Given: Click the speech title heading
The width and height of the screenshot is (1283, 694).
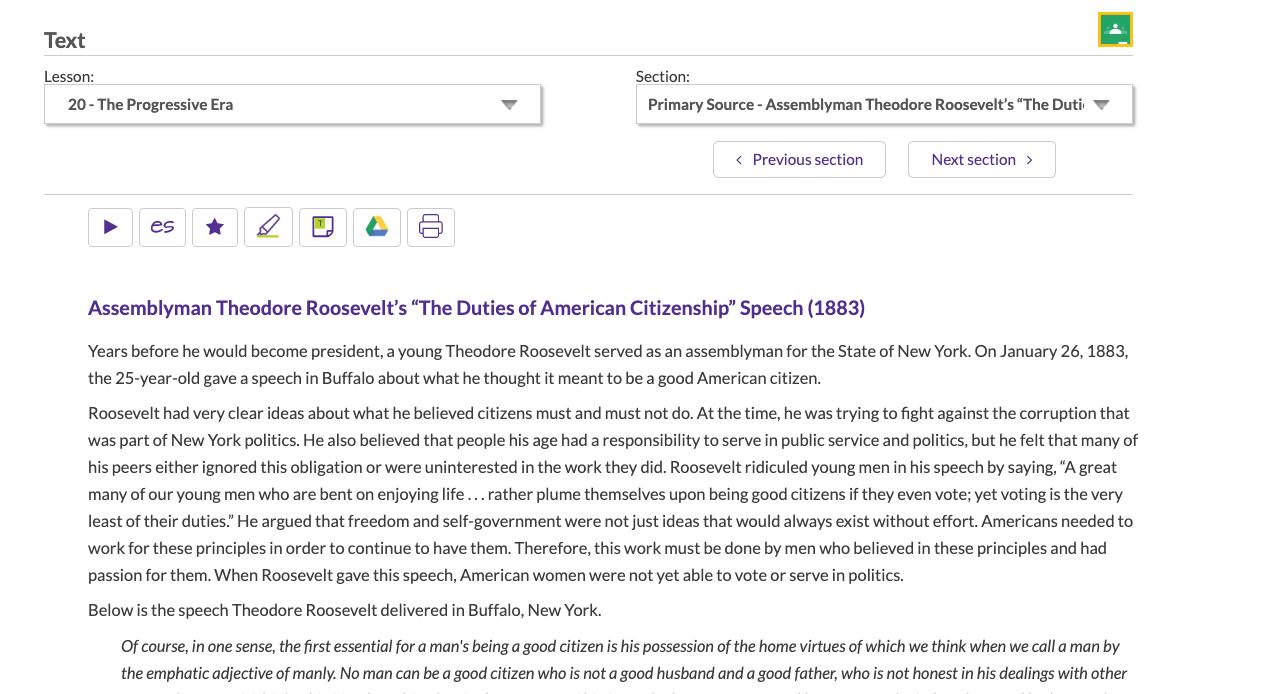Looking at the screenshot, I should [x=476, y=308].
